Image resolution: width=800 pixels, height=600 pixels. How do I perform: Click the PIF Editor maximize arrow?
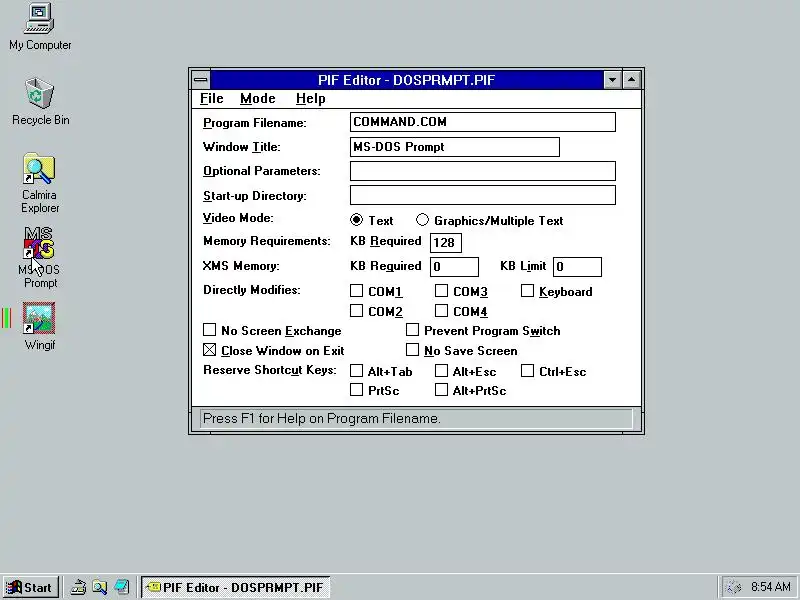coord(632,80)
